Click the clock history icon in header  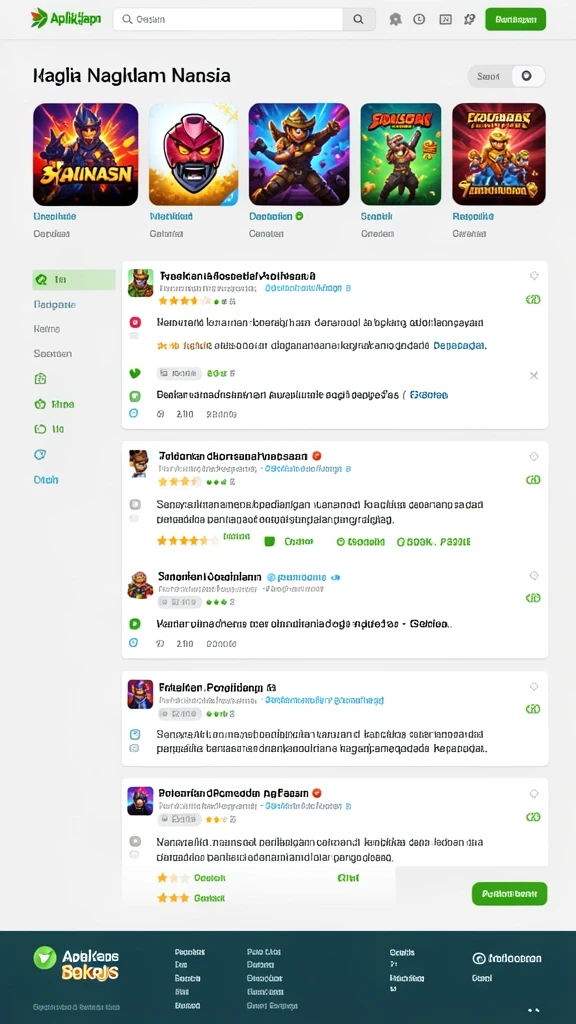click(x=419, y=20)
